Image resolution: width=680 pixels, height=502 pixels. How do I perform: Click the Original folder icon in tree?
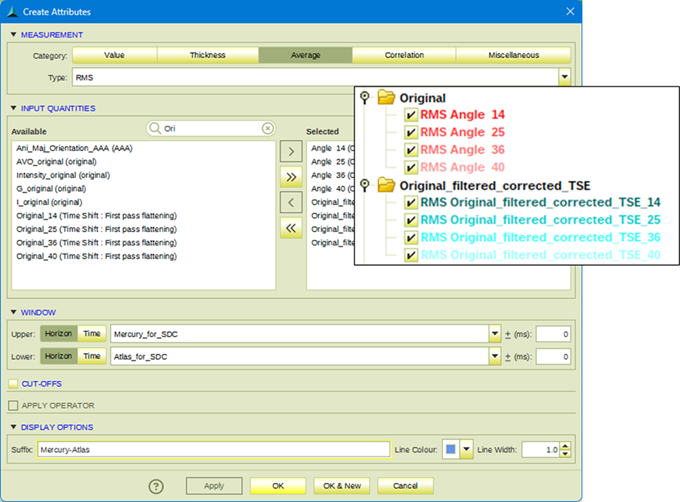coord(385,98)
